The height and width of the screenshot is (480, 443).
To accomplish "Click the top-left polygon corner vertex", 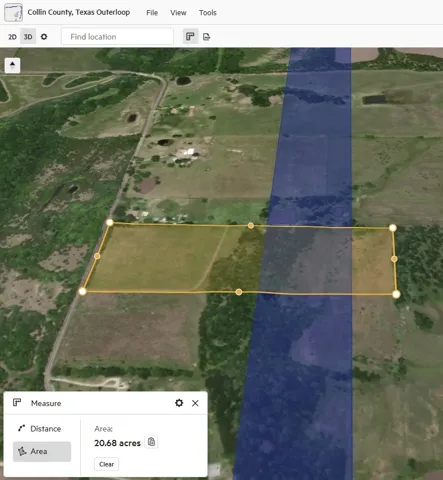I will pos(110,222).
